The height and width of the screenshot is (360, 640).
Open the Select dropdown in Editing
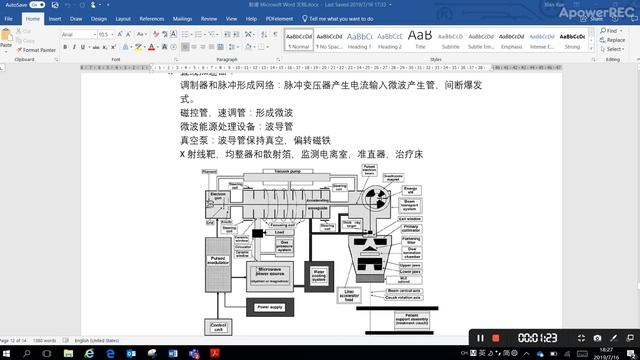(x=612, y=49)
